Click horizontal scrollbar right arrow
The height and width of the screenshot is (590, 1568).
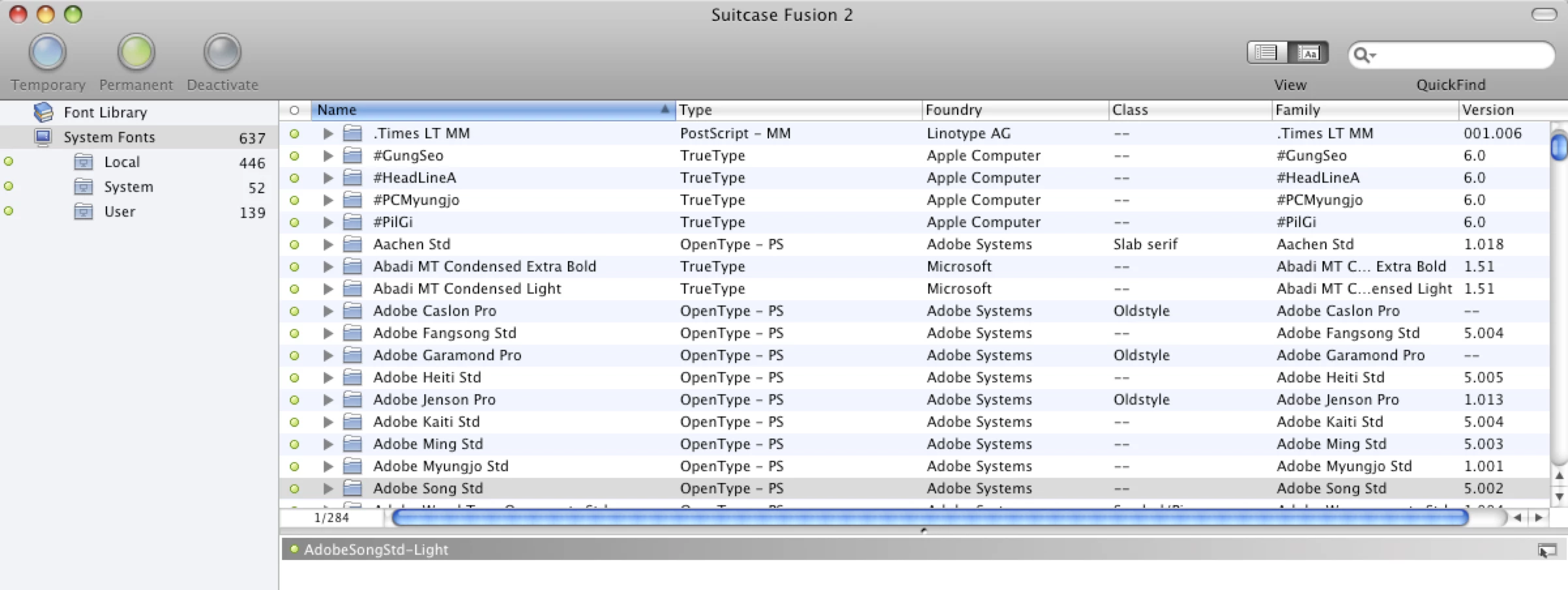1538,518
